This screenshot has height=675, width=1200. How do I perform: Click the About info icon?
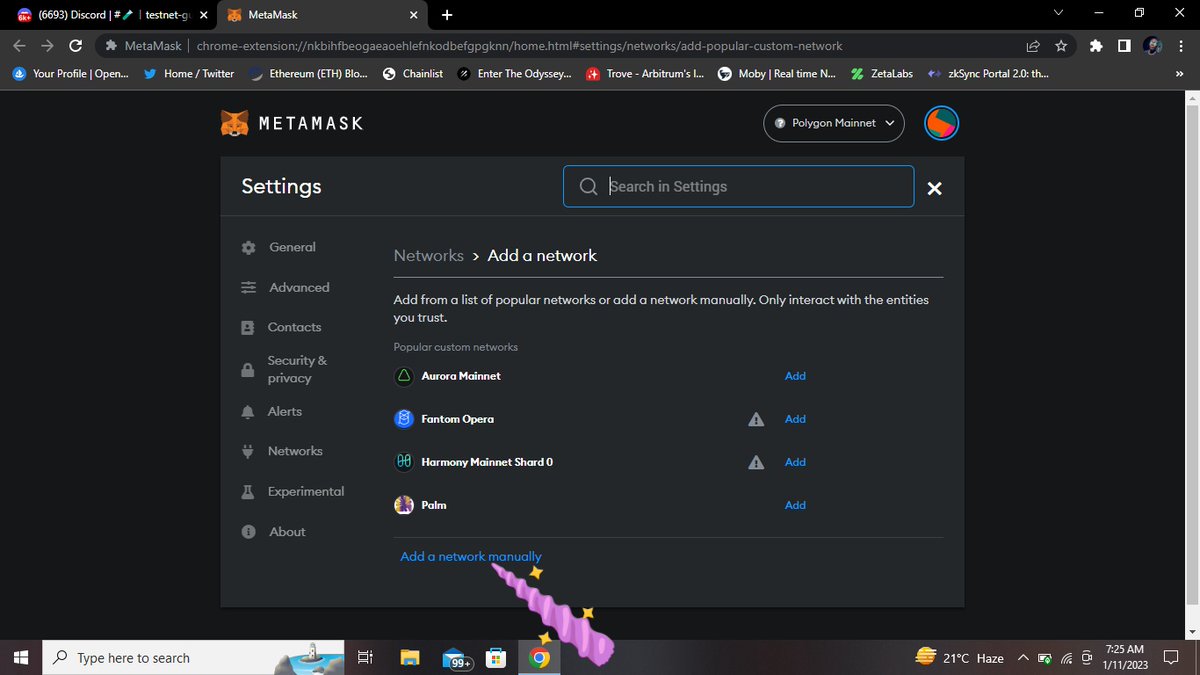(x=248, y=532)
